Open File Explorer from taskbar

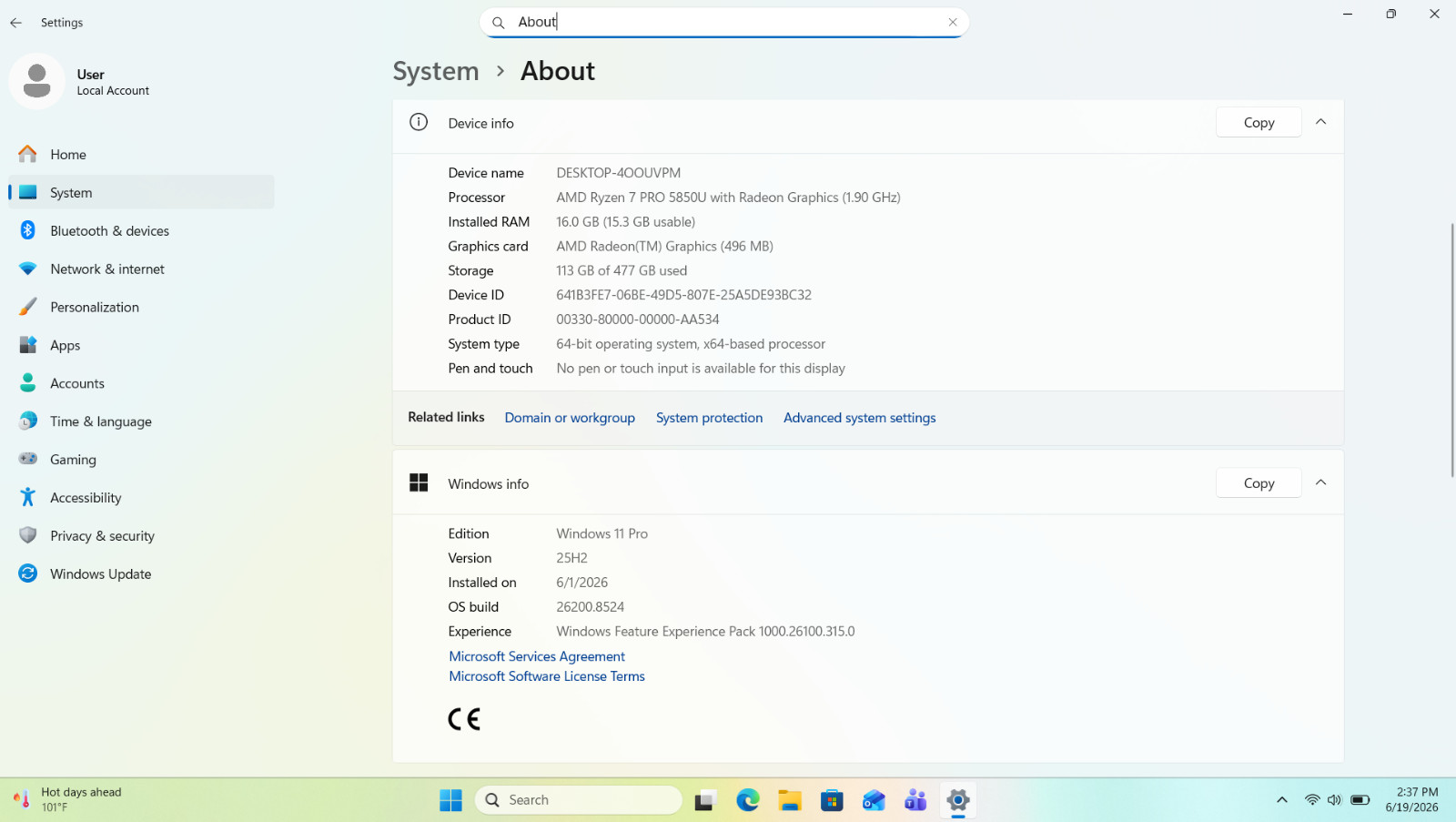tap(790, 800)
